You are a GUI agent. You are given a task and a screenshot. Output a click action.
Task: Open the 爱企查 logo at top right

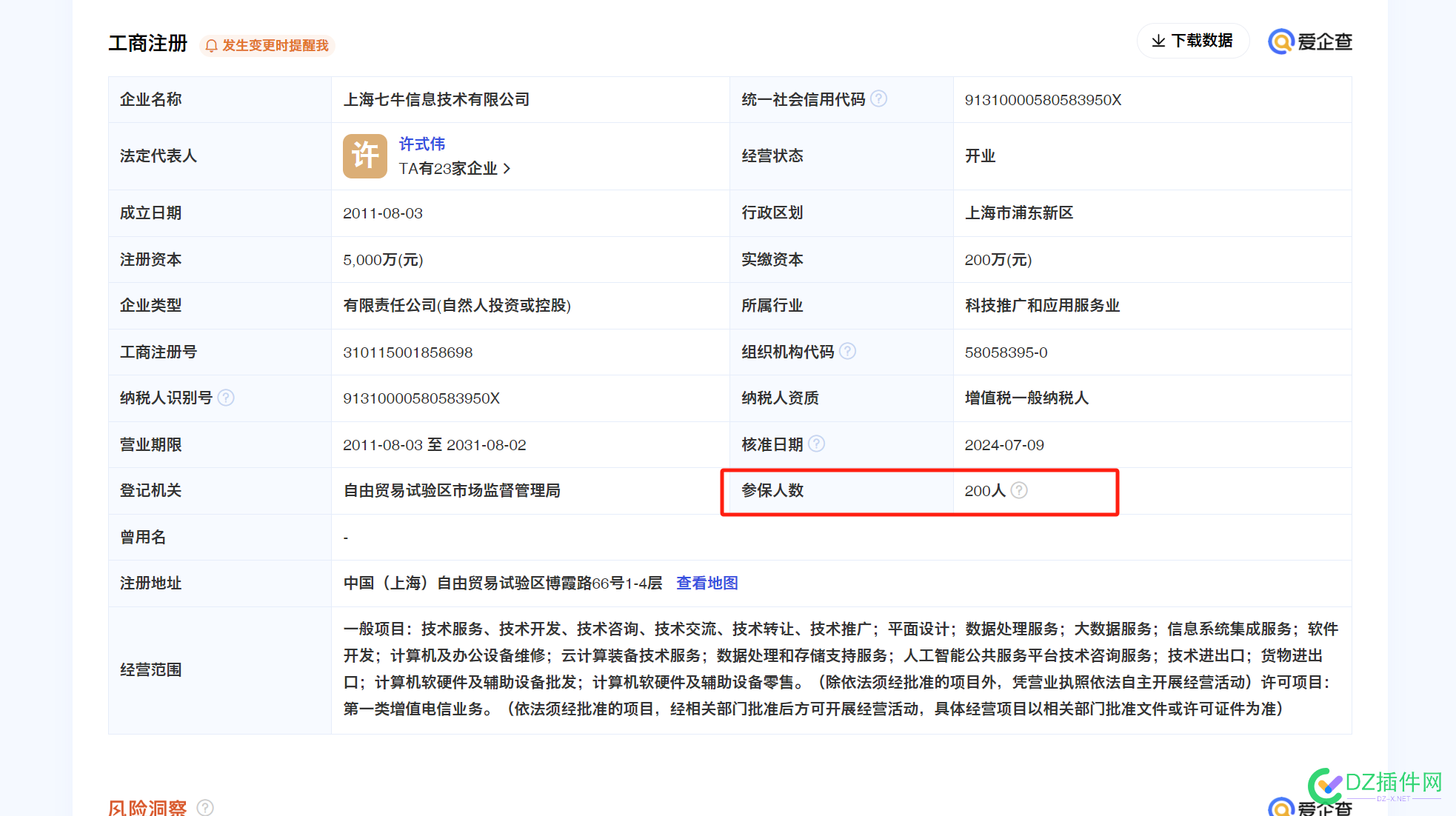pyautogui.click(x=1310, y=41)
